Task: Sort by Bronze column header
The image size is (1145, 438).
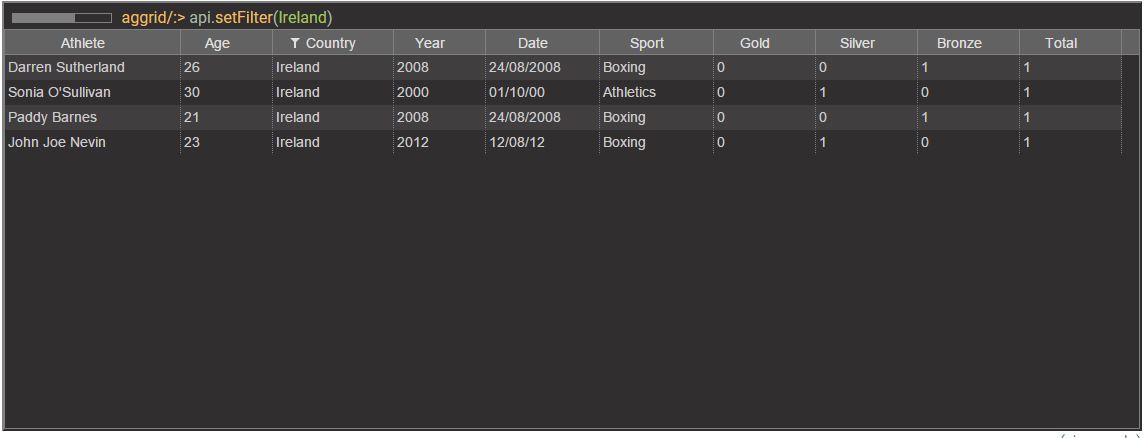Action: click(x=959, y=43)
